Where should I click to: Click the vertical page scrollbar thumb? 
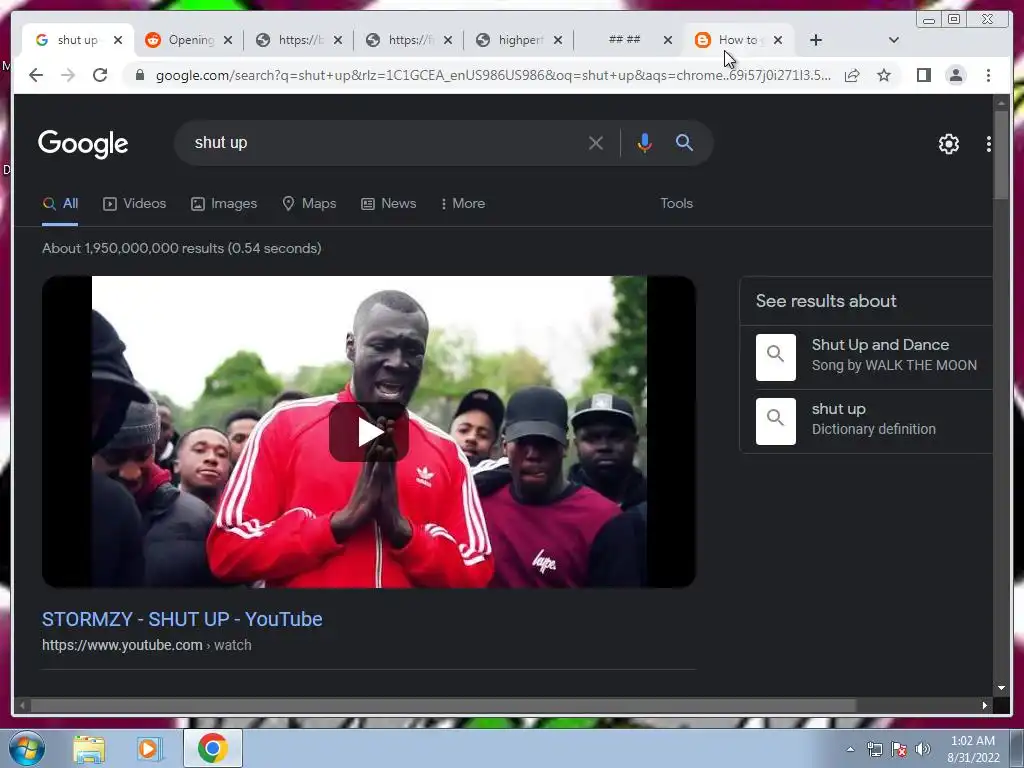[1001, 155]
